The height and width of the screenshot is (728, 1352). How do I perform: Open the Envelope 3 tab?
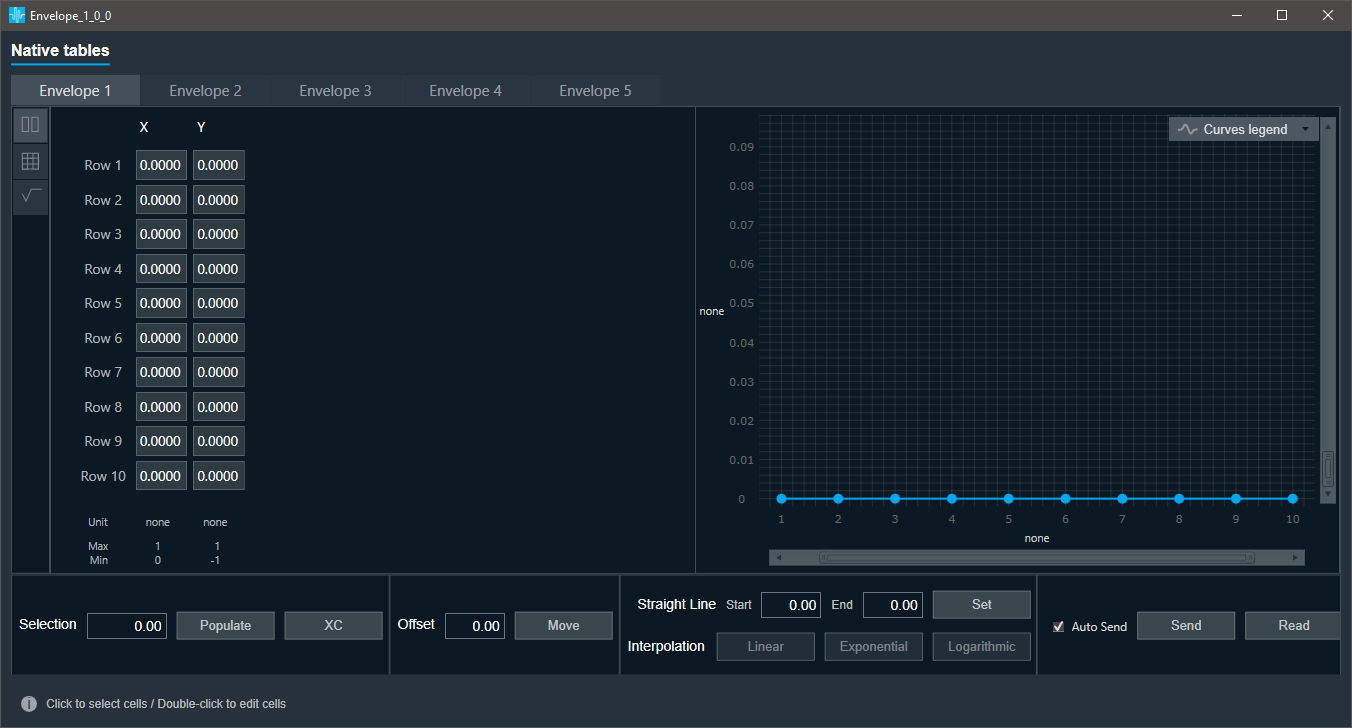tap(335, 91)
